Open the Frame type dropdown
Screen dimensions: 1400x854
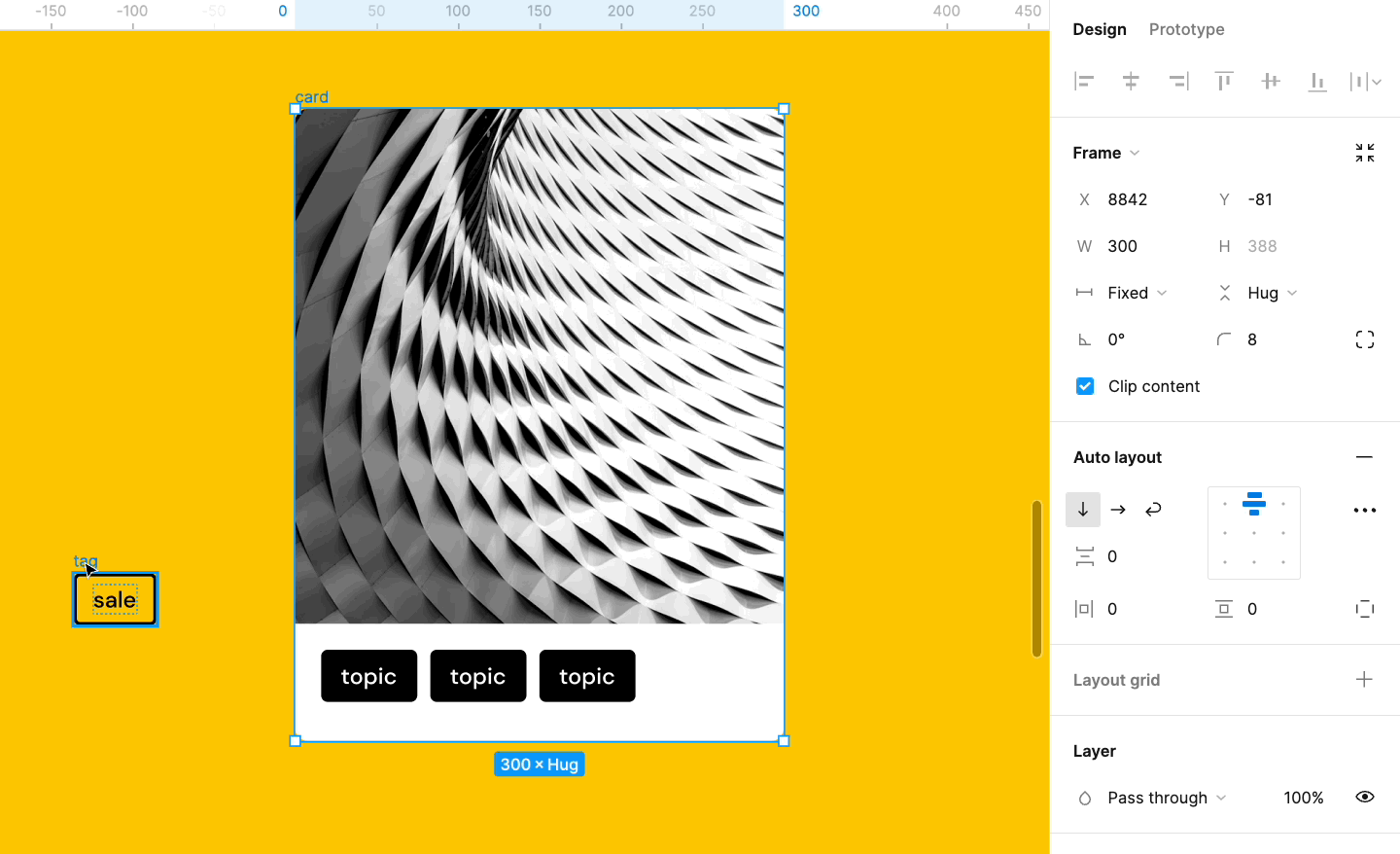[1105, 153]
